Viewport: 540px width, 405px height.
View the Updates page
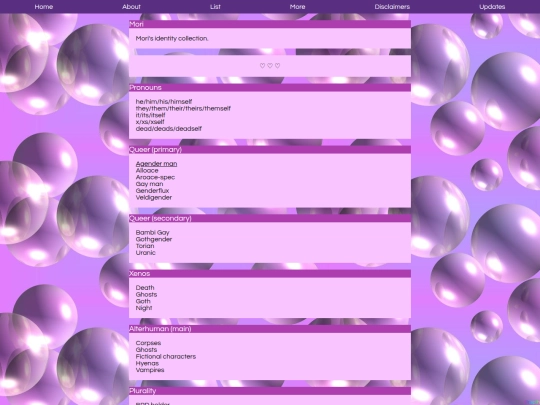tap(492, 7)
